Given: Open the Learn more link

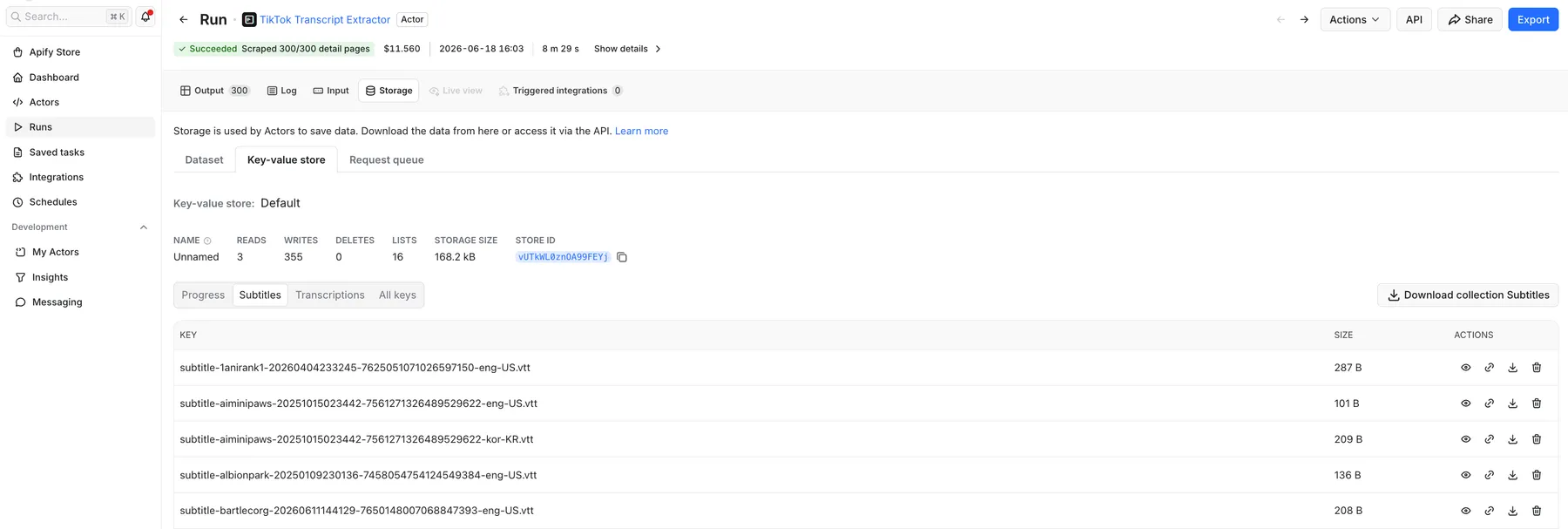Looking at the screenshot, I should (641, 132).
